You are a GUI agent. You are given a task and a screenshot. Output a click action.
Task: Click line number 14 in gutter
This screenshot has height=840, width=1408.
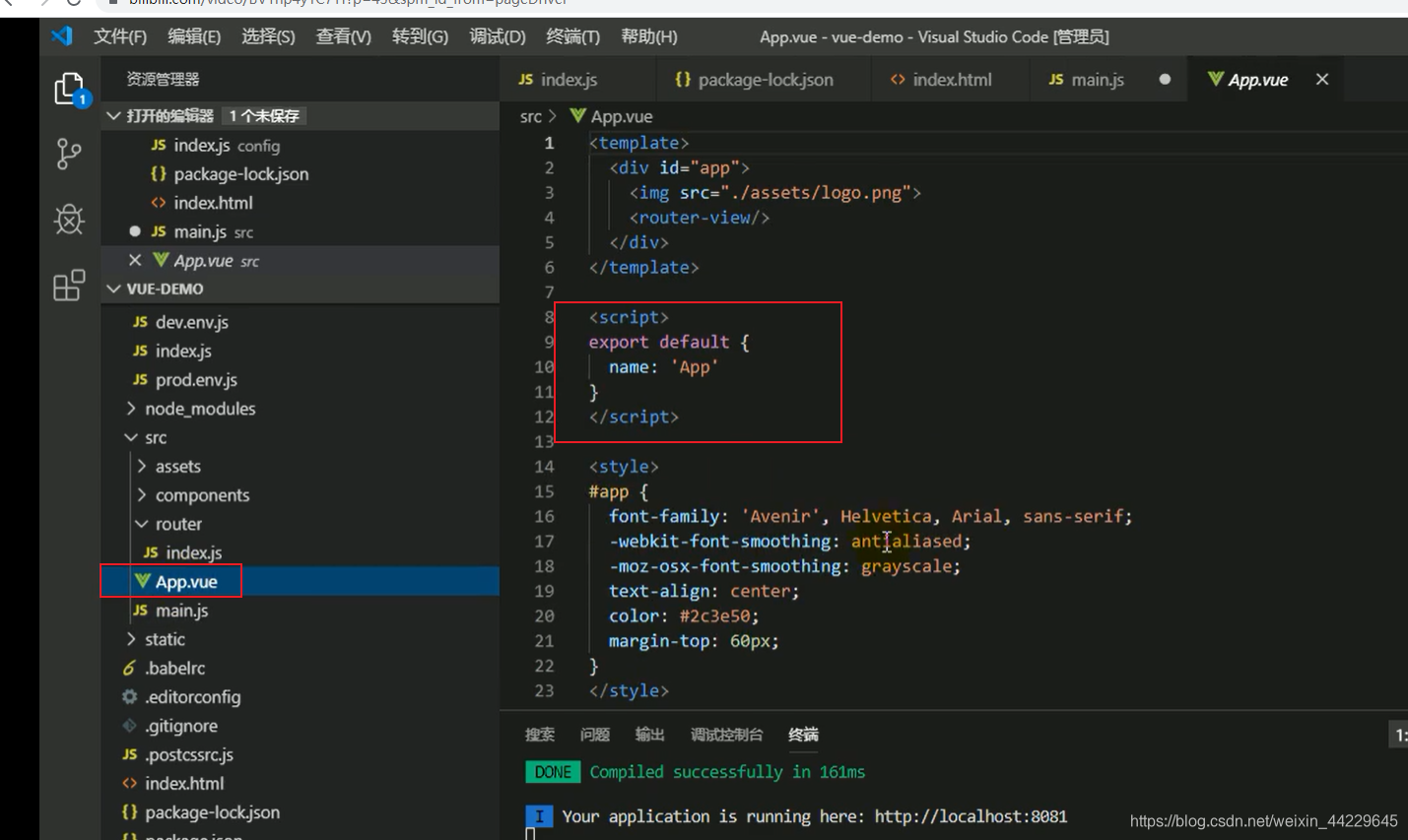[544, 466]
